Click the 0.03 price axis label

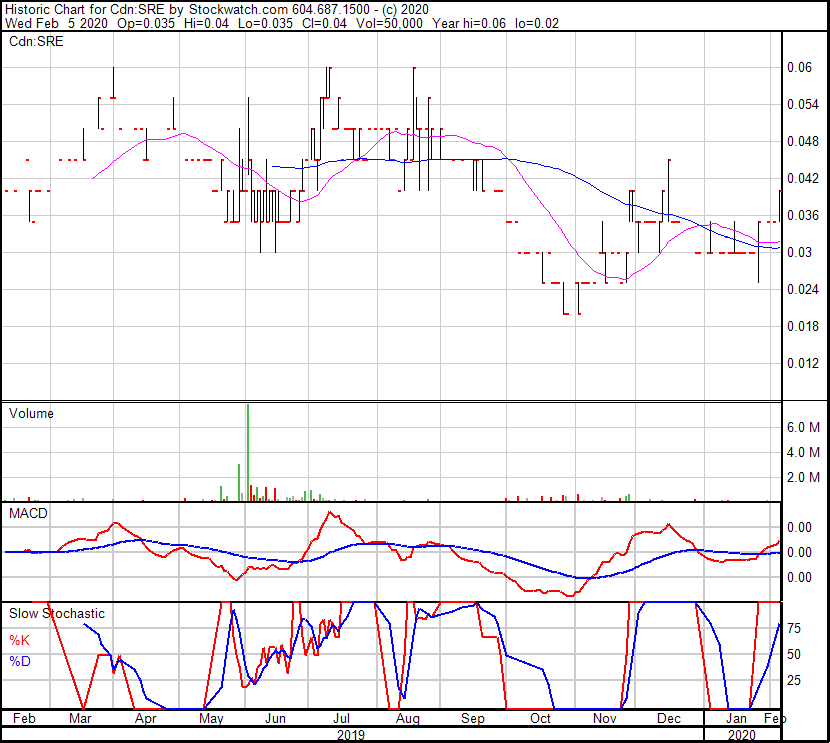click(x=799, y=252)
